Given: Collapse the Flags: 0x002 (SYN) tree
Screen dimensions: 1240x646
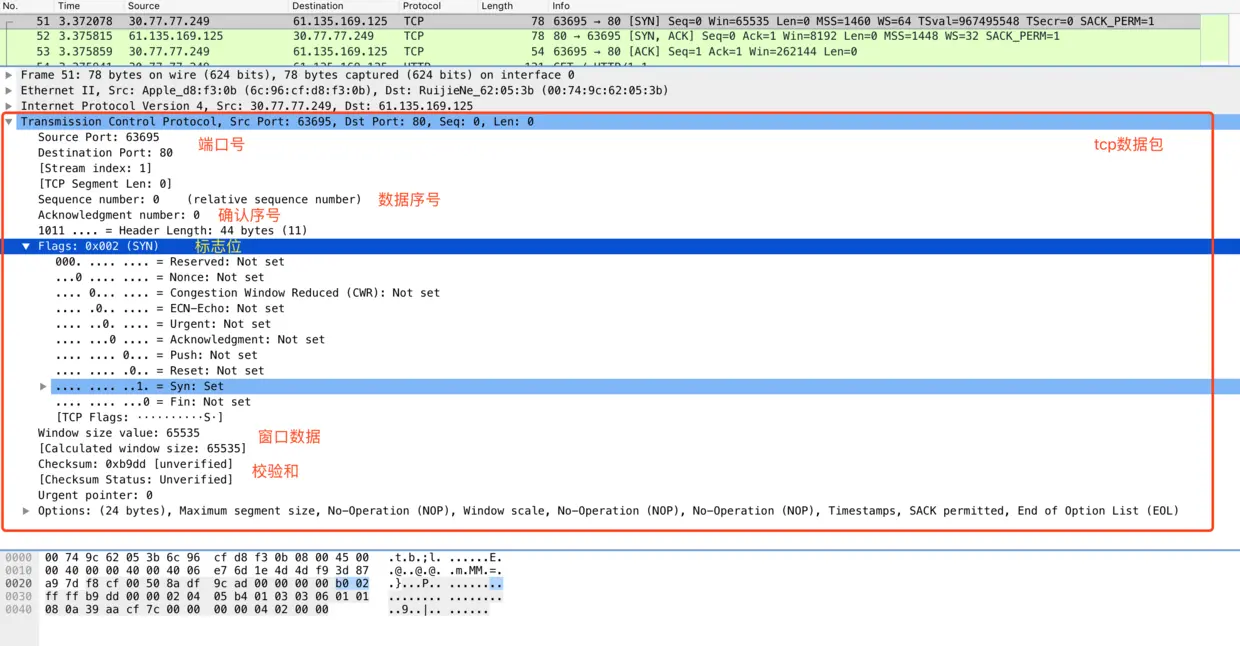Looking at the screenshot, I should pos(26,246).
